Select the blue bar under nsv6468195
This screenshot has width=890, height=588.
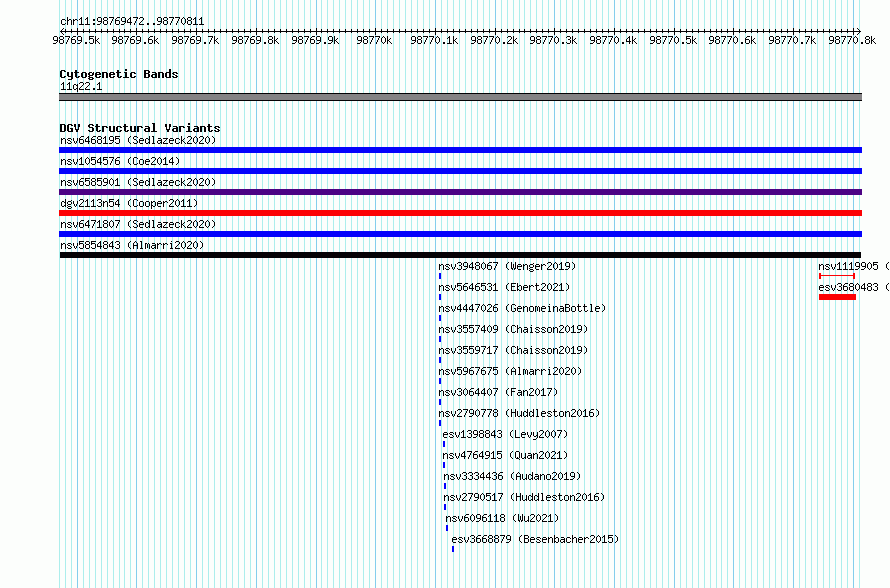(460, 150)
